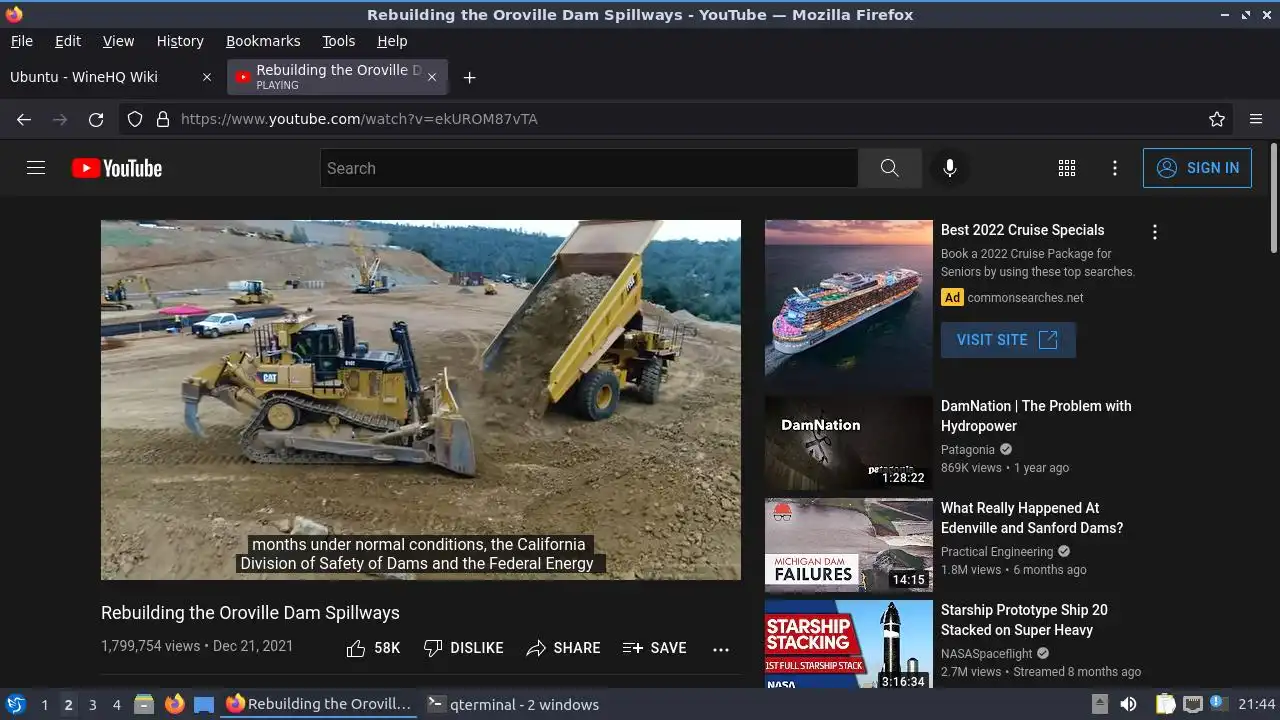Image resolution: width=1280 pixels, height=720 pixels.
Task: Bookmark this page with the star
Action: (1217, 119)
